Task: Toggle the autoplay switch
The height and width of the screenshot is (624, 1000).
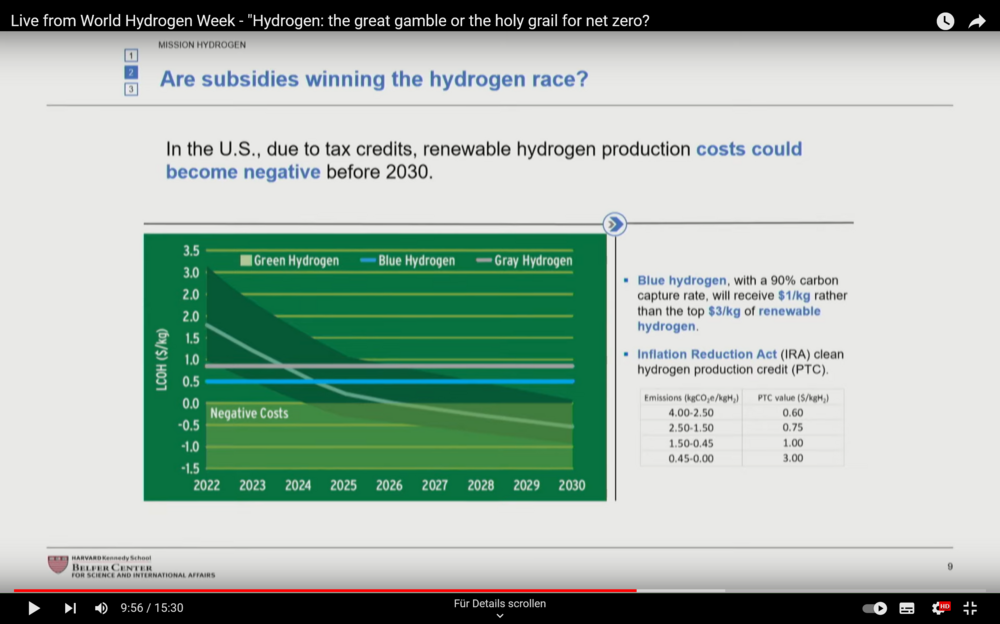Action: (x=875, y=607)
